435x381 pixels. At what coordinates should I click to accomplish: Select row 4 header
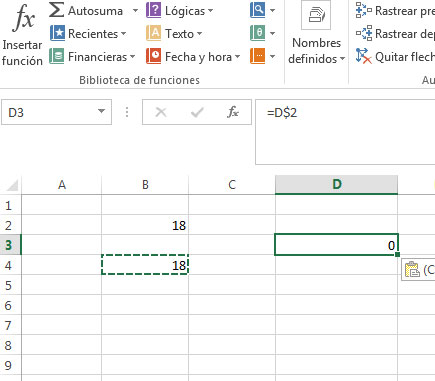[x=10, y=265]
